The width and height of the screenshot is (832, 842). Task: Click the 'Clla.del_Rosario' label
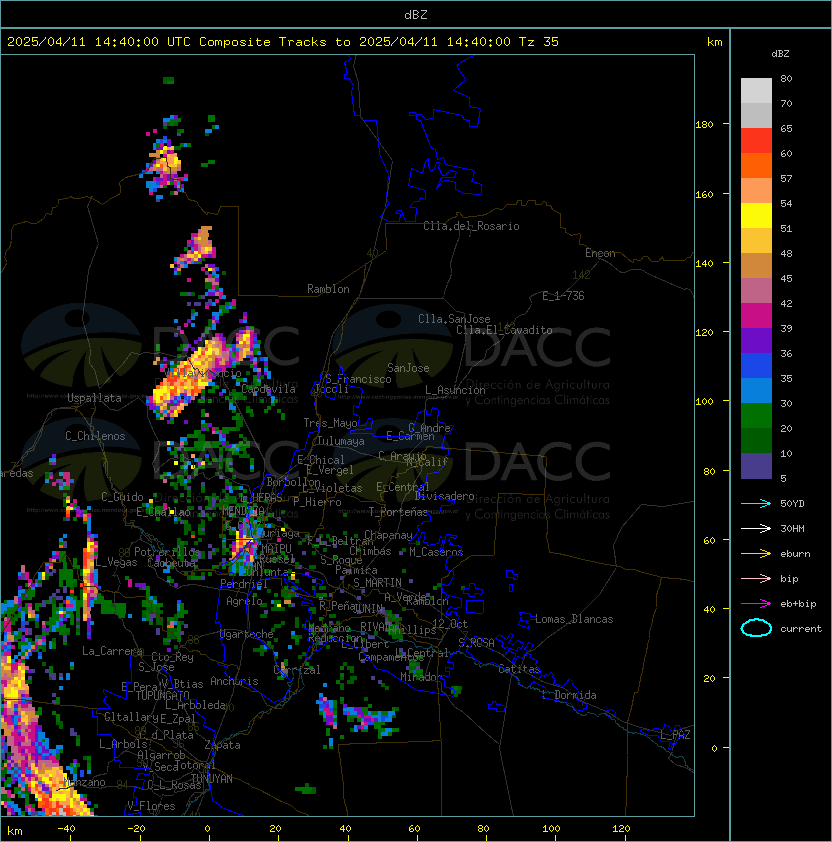pyautogui.click(x=471, y=226)
